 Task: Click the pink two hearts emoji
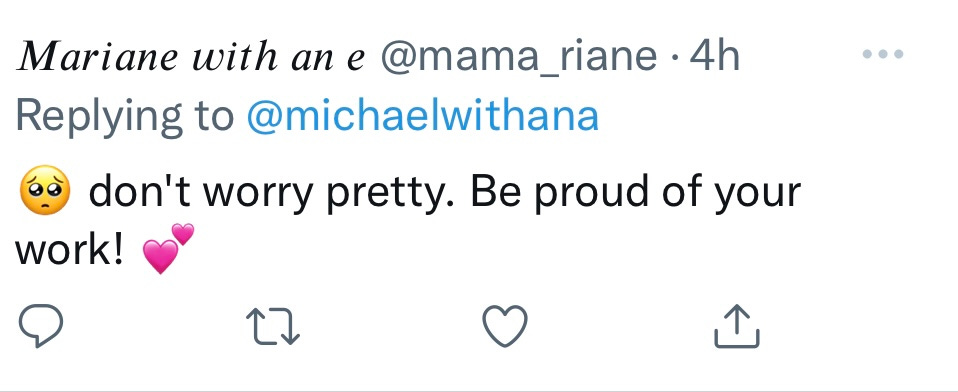tap(168, 248)
